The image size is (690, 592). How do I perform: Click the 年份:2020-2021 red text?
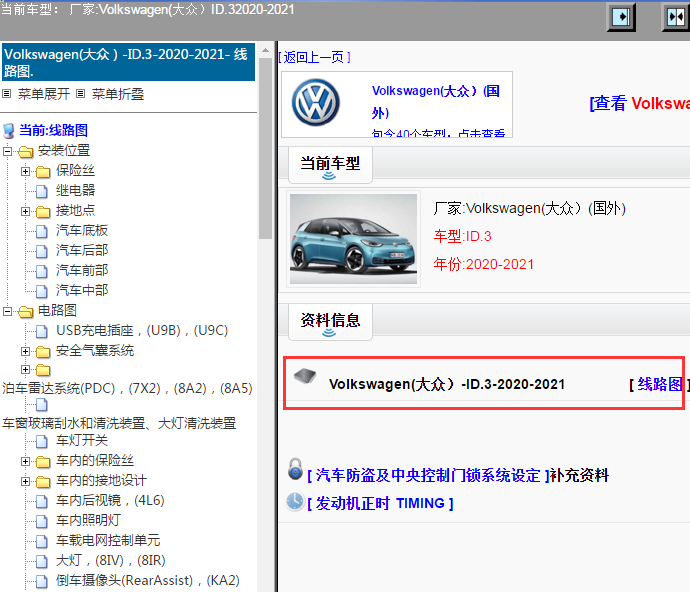[x=484, y=265]
